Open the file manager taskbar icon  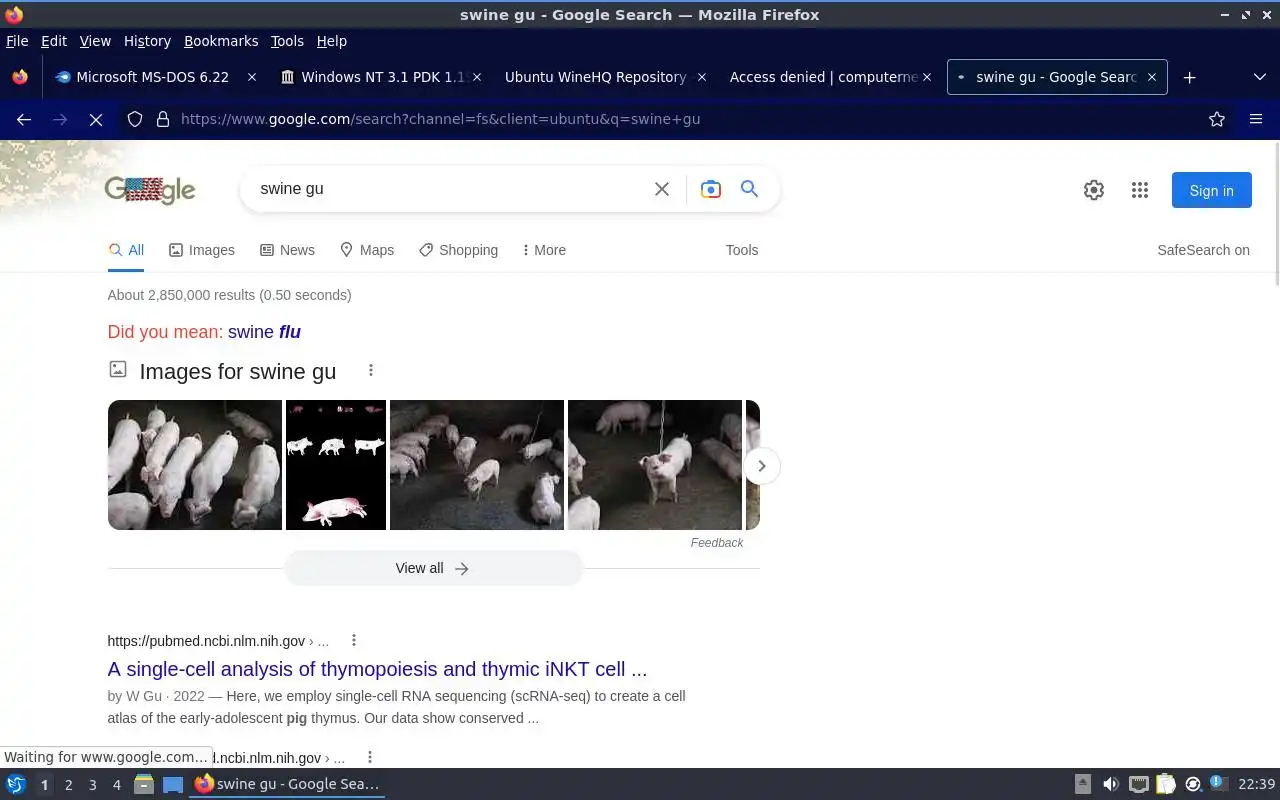coord(143,784)
